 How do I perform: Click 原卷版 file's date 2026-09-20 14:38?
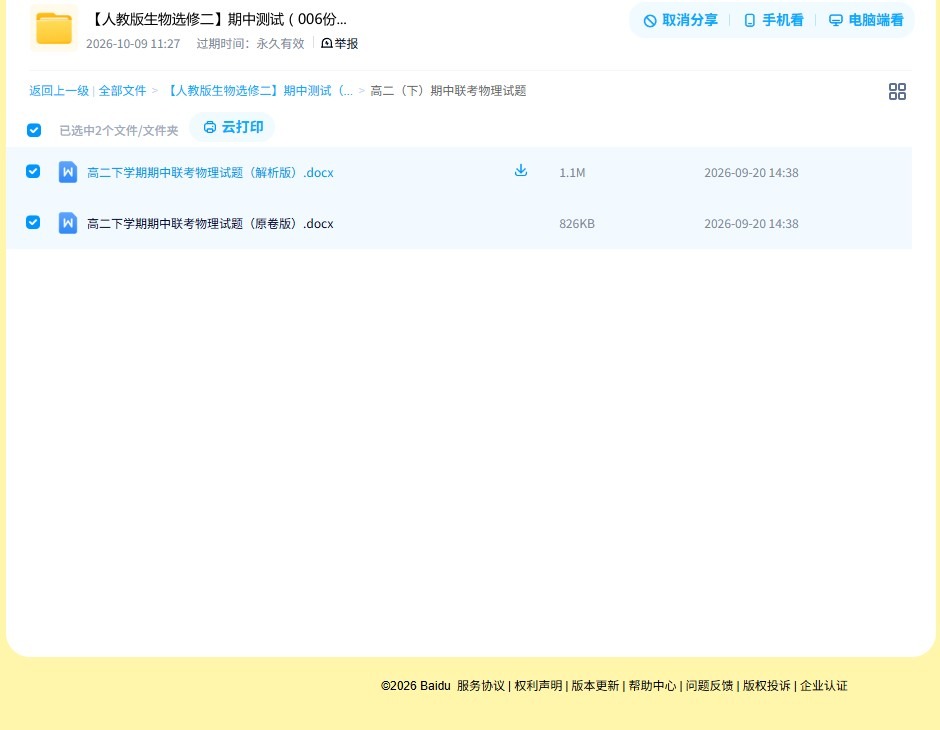(x=751, y=224)
